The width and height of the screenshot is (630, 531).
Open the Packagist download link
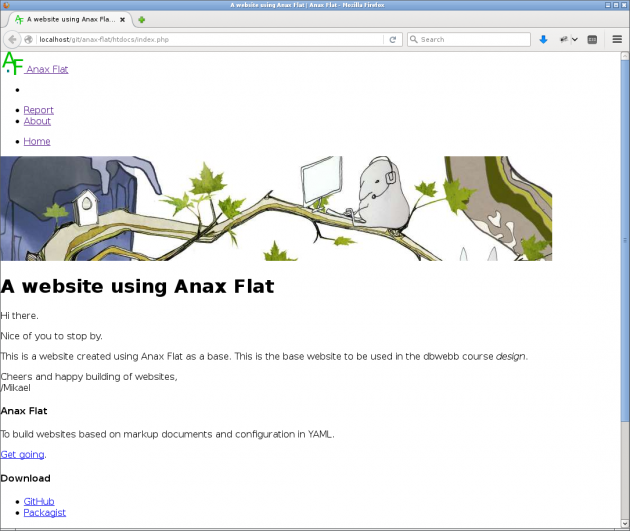45,513
